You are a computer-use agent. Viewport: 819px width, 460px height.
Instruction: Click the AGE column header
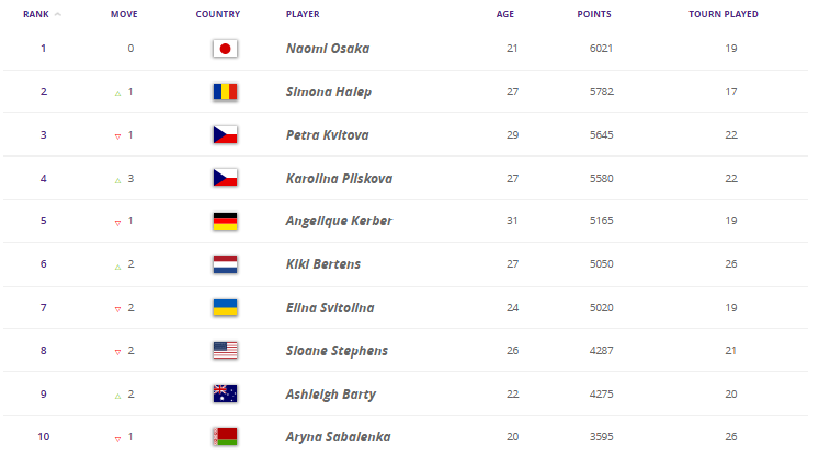pos(505,14)
